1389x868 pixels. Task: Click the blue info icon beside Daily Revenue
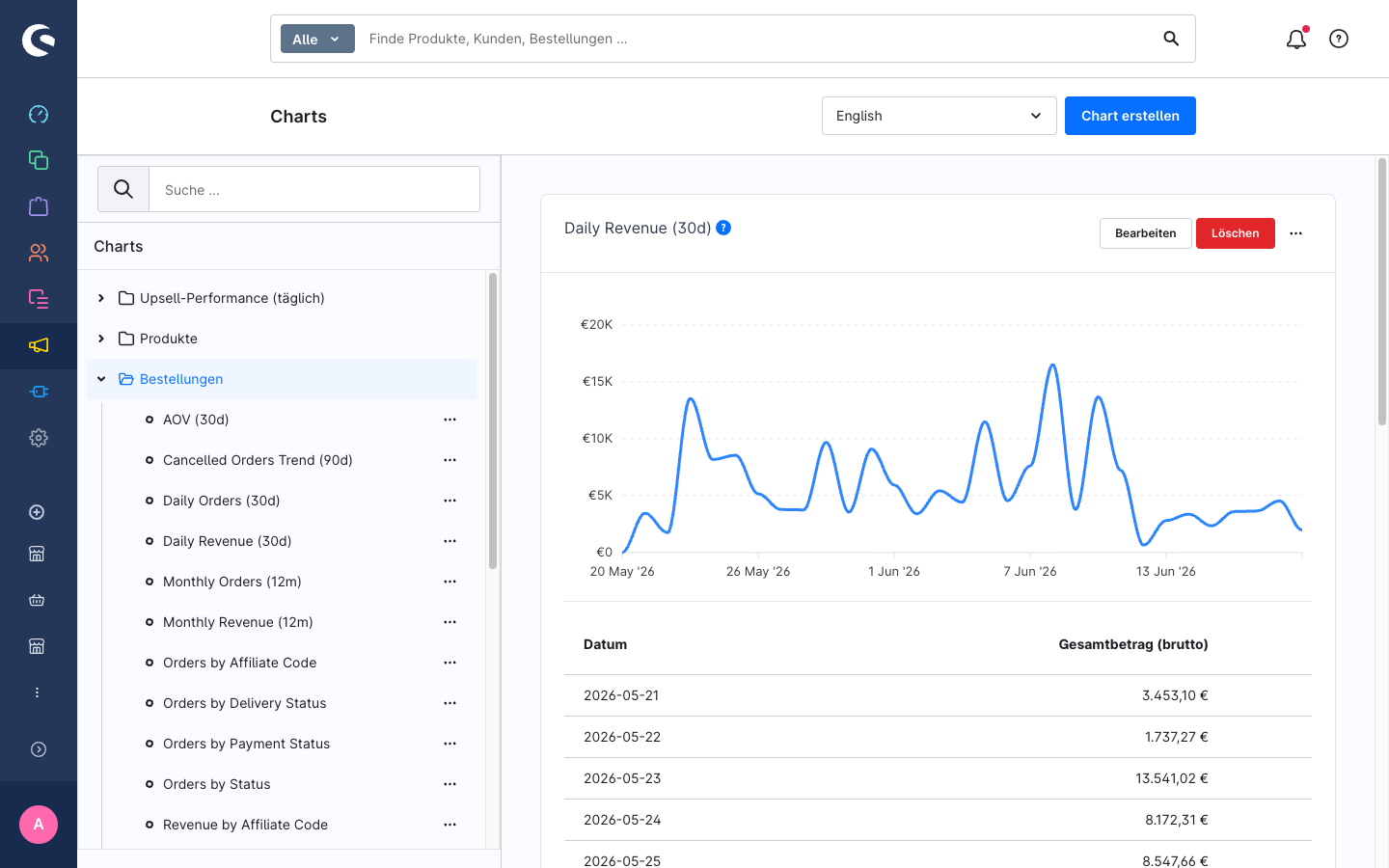click(723, 228)
